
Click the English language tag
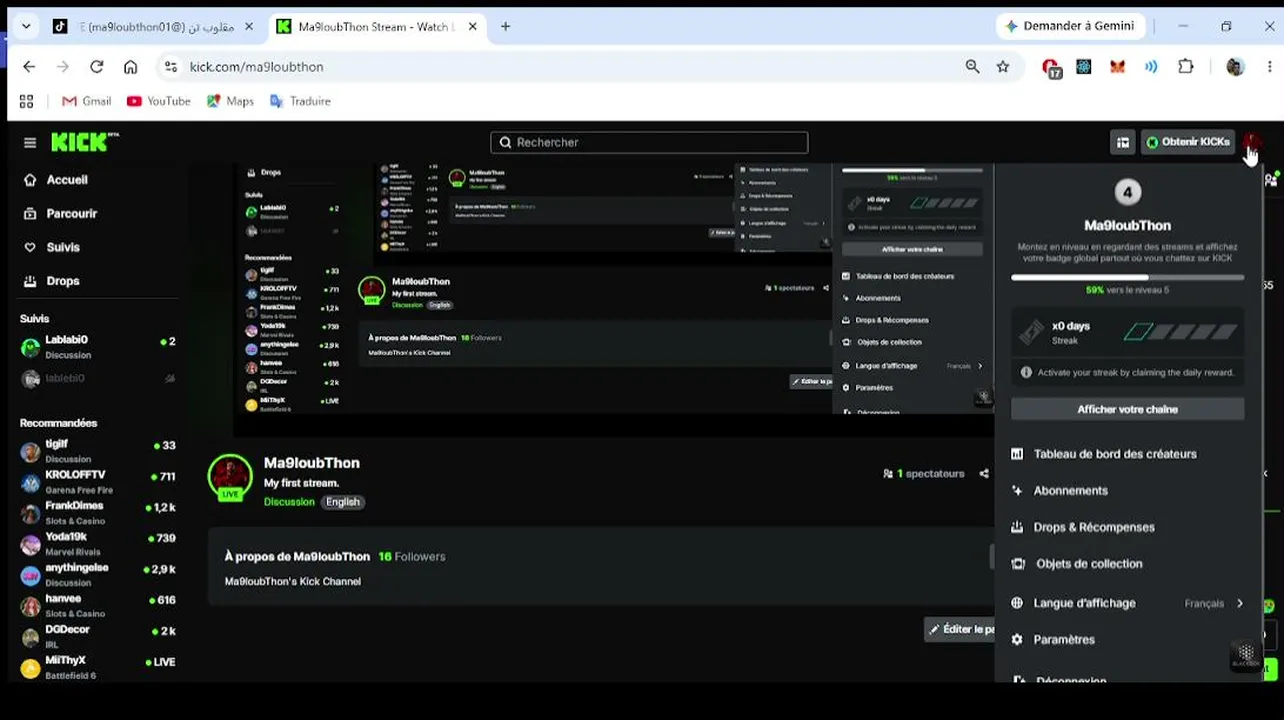coord(343,502)
